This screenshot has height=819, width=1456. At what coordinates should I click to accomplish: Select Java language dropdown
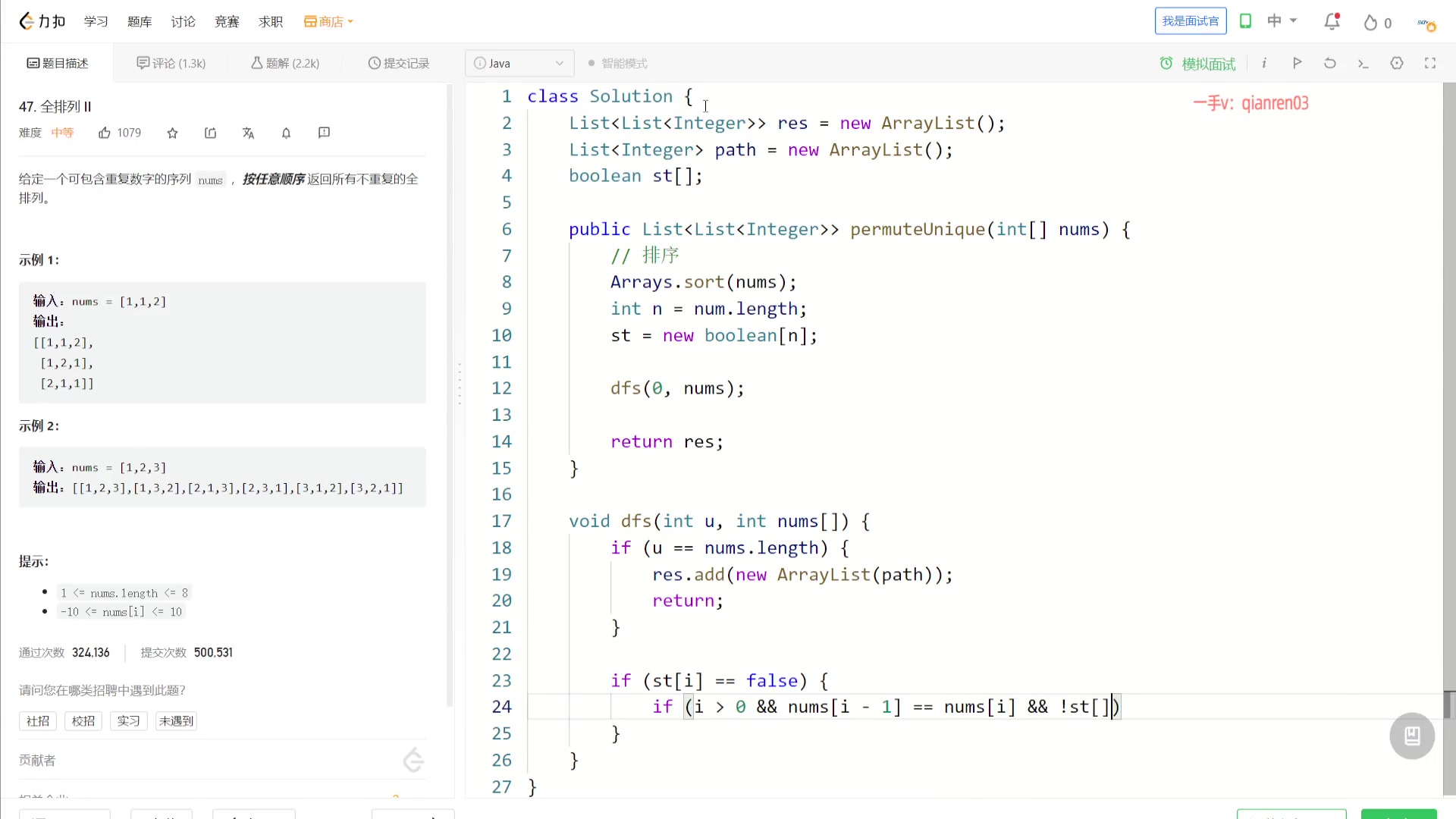tap(520, 63)
